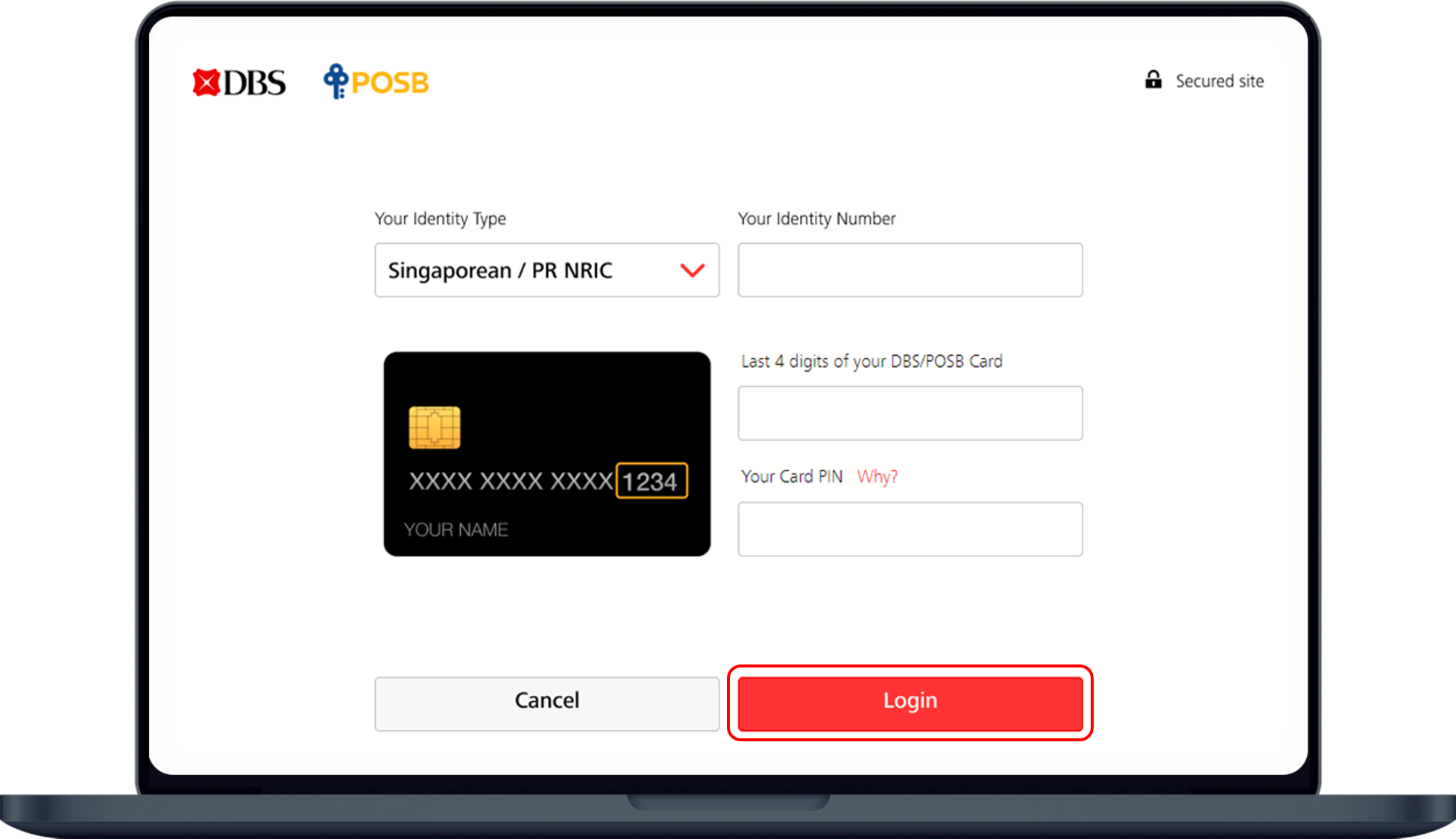Click the XXXX XXXX XXXX card number
The height and width of the screenshot is (839, 1456).
tap(511, 481)
